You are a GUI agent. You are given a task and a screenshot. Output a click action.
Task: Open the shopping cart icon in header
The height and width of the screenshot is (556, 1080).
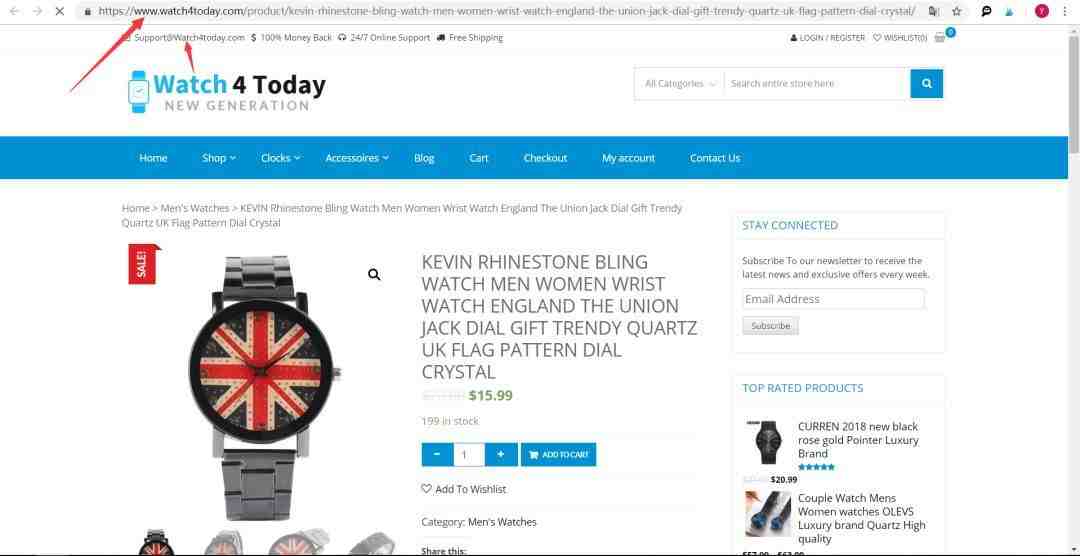tap(940, 37)
